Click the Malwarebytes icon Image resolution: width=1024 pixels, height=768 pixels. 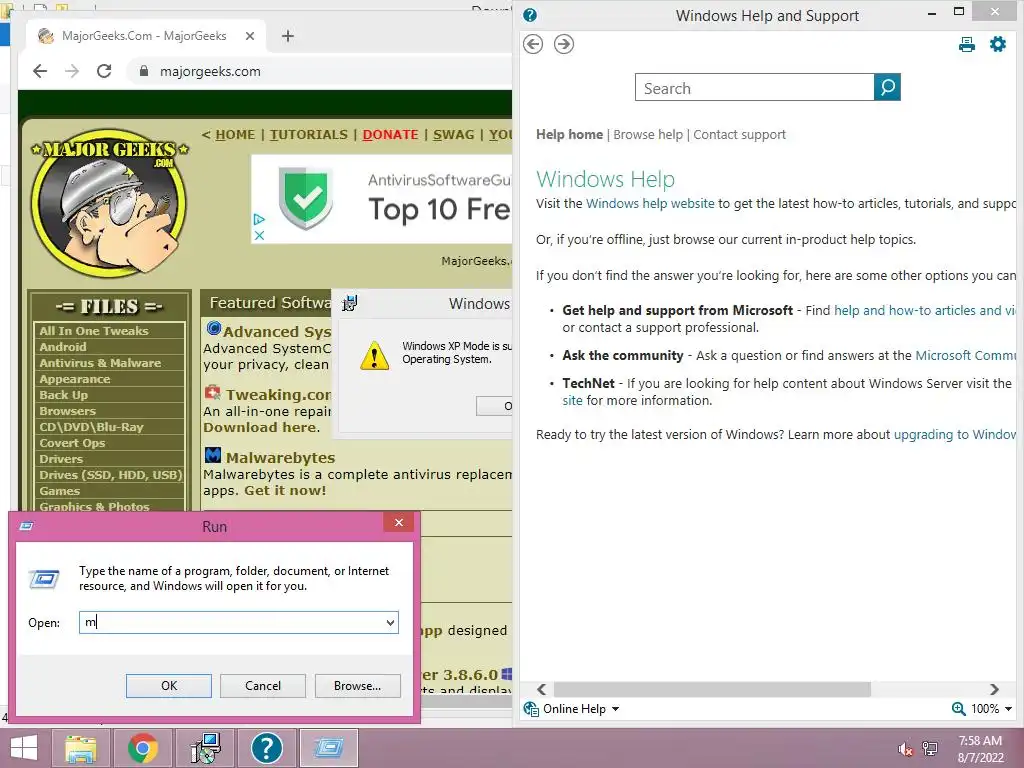click(x=213, y=455)
